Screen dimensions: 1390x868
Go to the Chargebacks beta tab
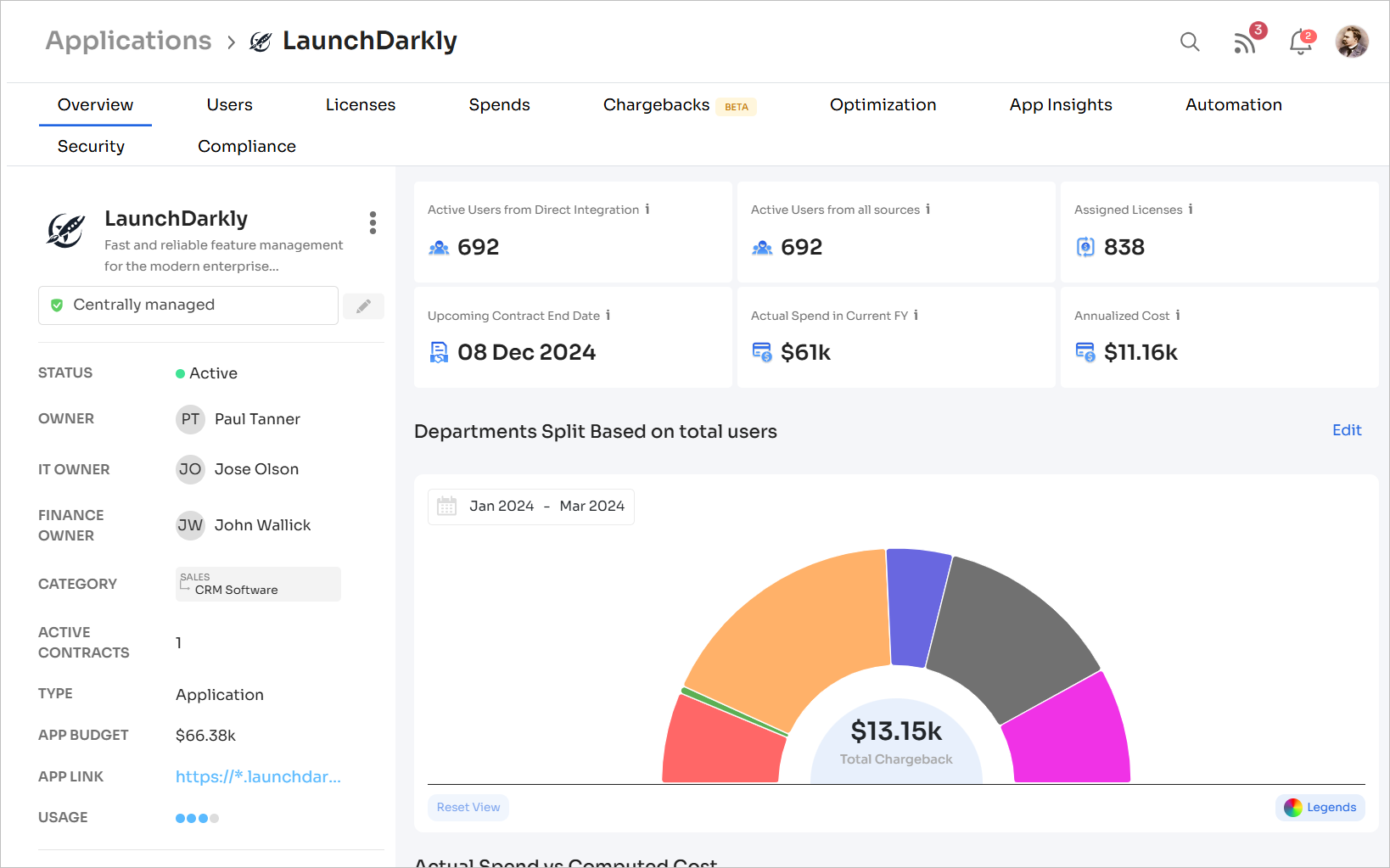coord(679,105)
